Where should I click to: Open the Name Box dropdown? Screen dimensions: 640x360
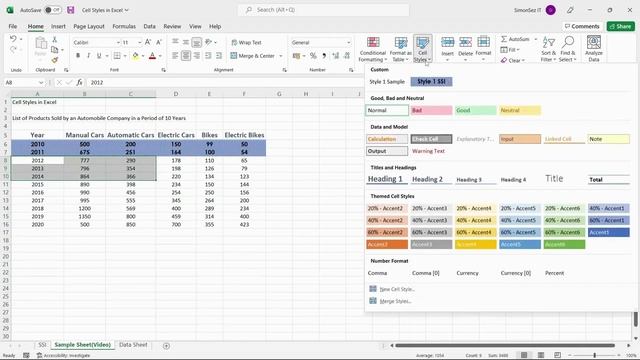[x=41, y=82]
